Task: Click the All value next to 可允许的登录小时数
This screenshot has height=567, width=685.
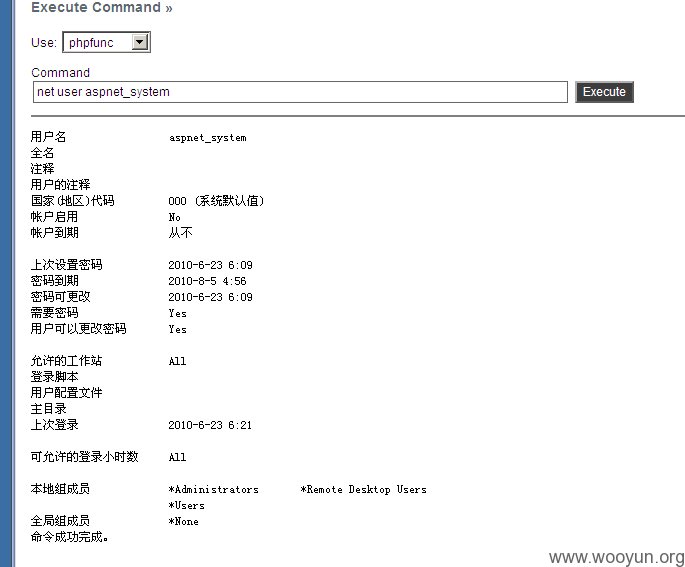Action: [177, 457]
